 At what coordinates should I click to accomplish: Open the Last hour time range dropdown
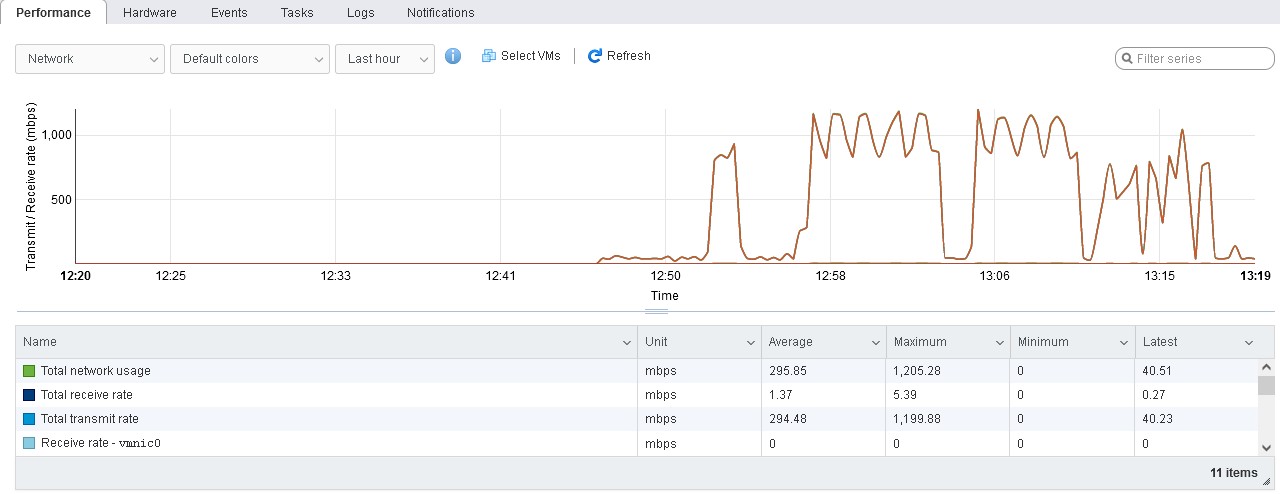click(385, 59)
